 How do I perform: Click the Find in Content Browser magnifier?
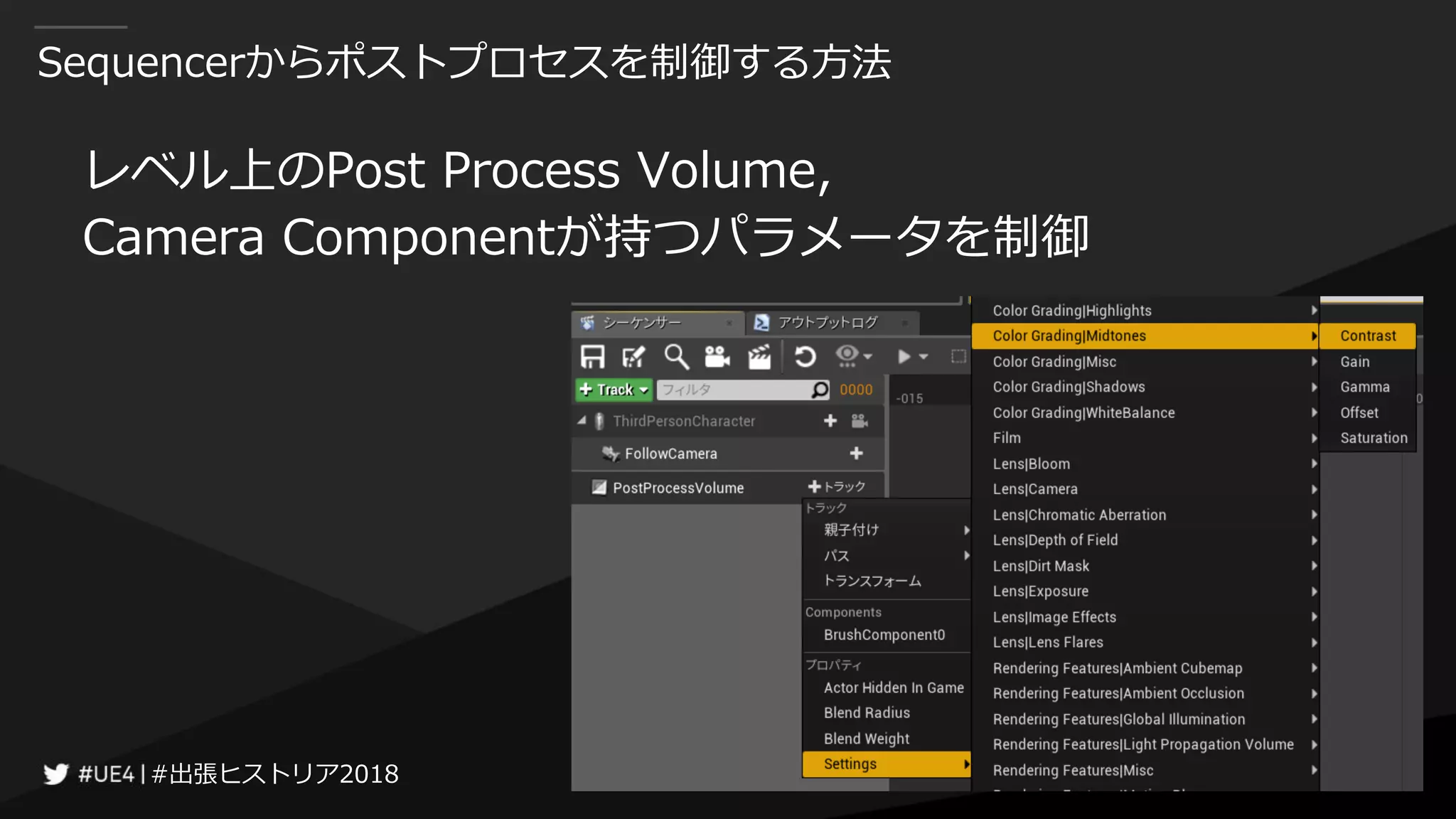675,357
